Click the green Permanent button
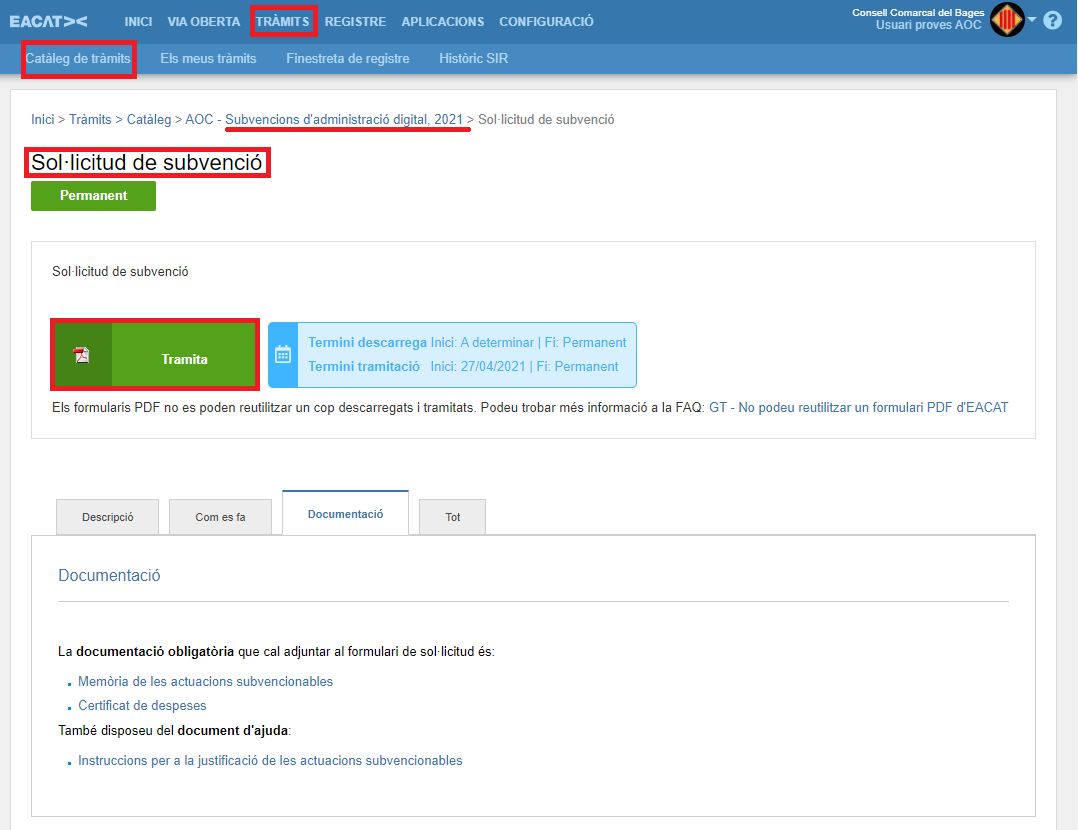Viewport: 1078px width, 830px height. [93, 196]
